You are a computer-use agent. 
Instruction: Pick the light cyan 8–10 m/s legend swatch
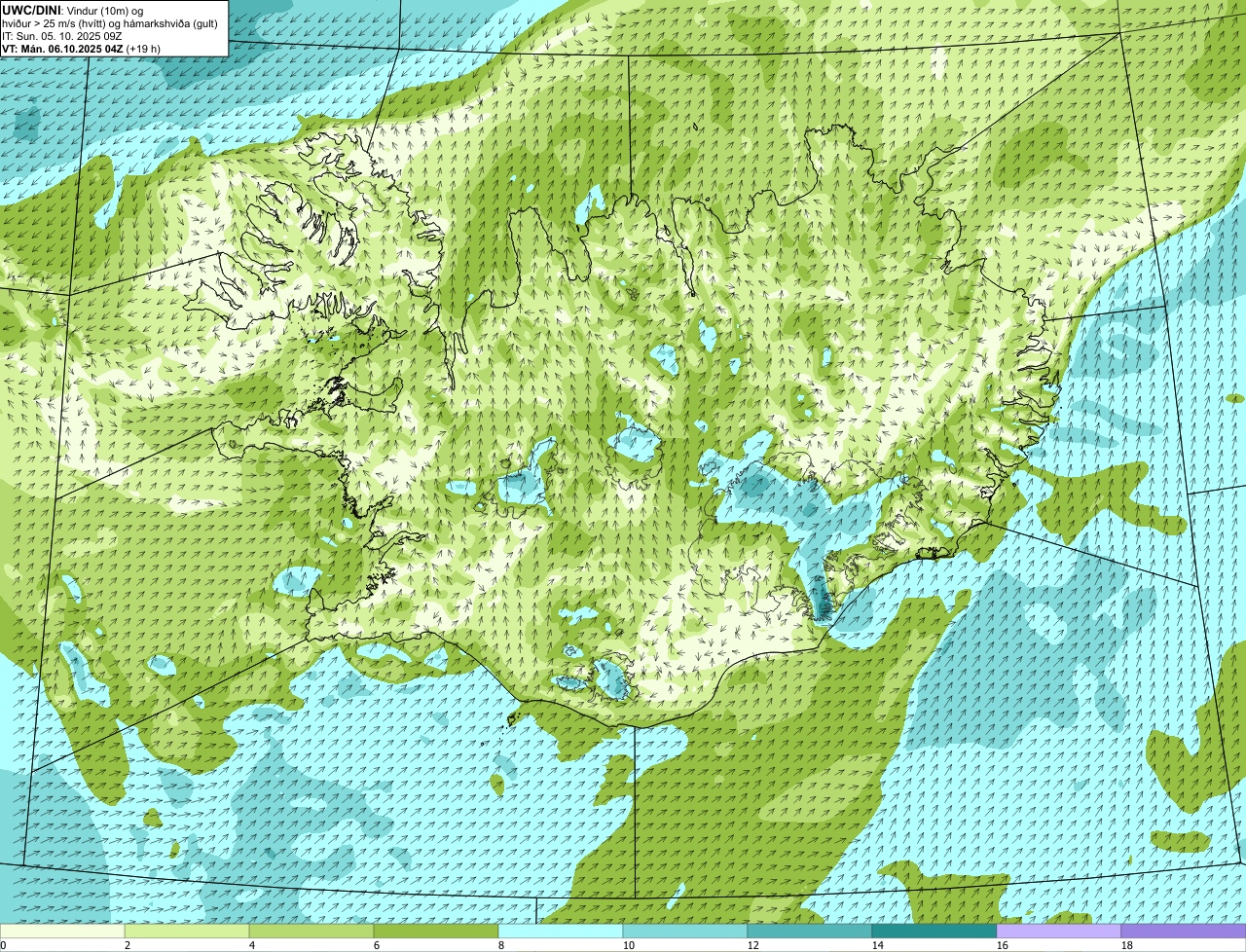(561, 932)
